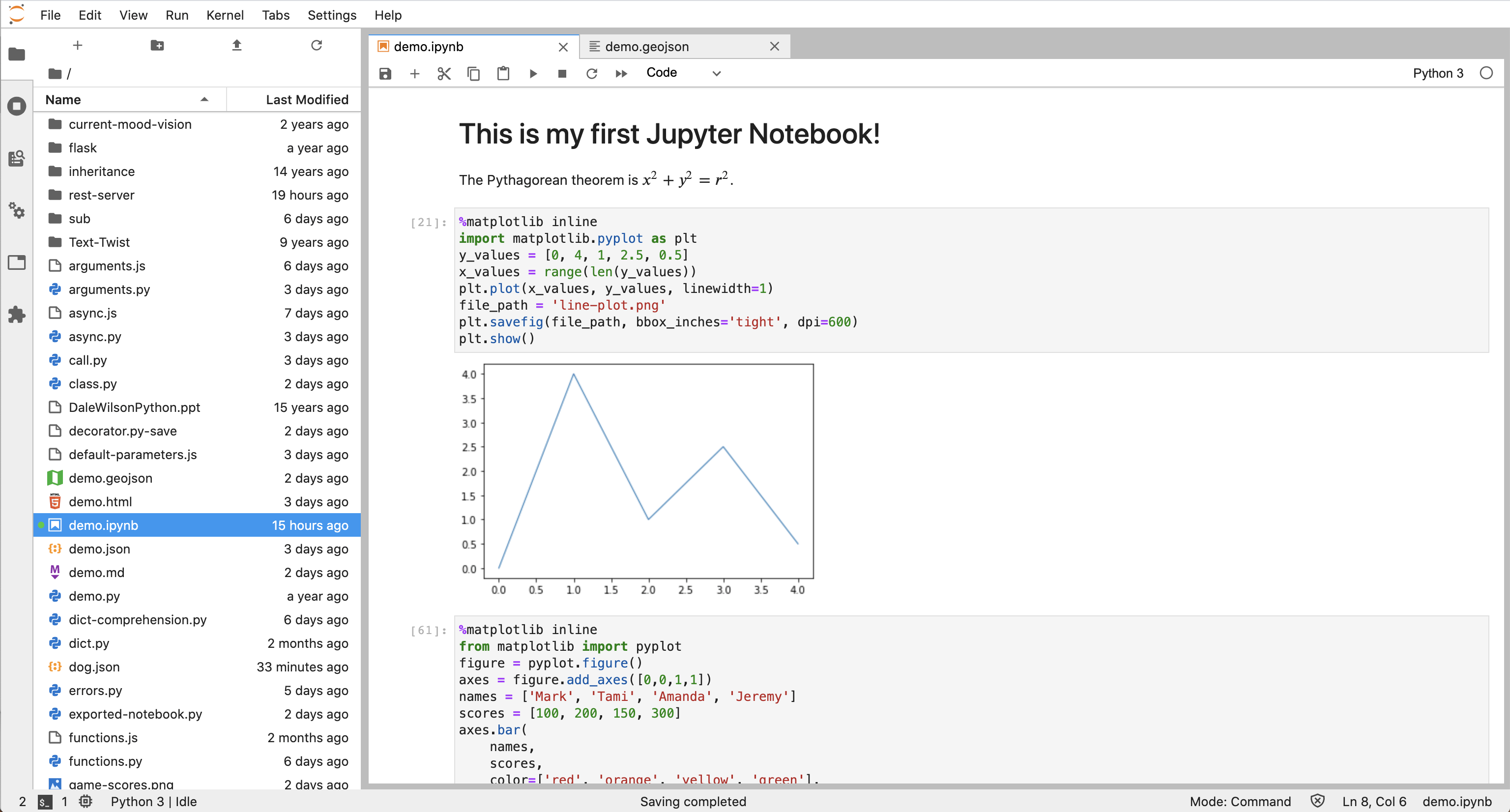Image resolution: width=1510 pixels, height=812 pixels.
Task: Upload files to the file browser
Action: click(237, 45)
